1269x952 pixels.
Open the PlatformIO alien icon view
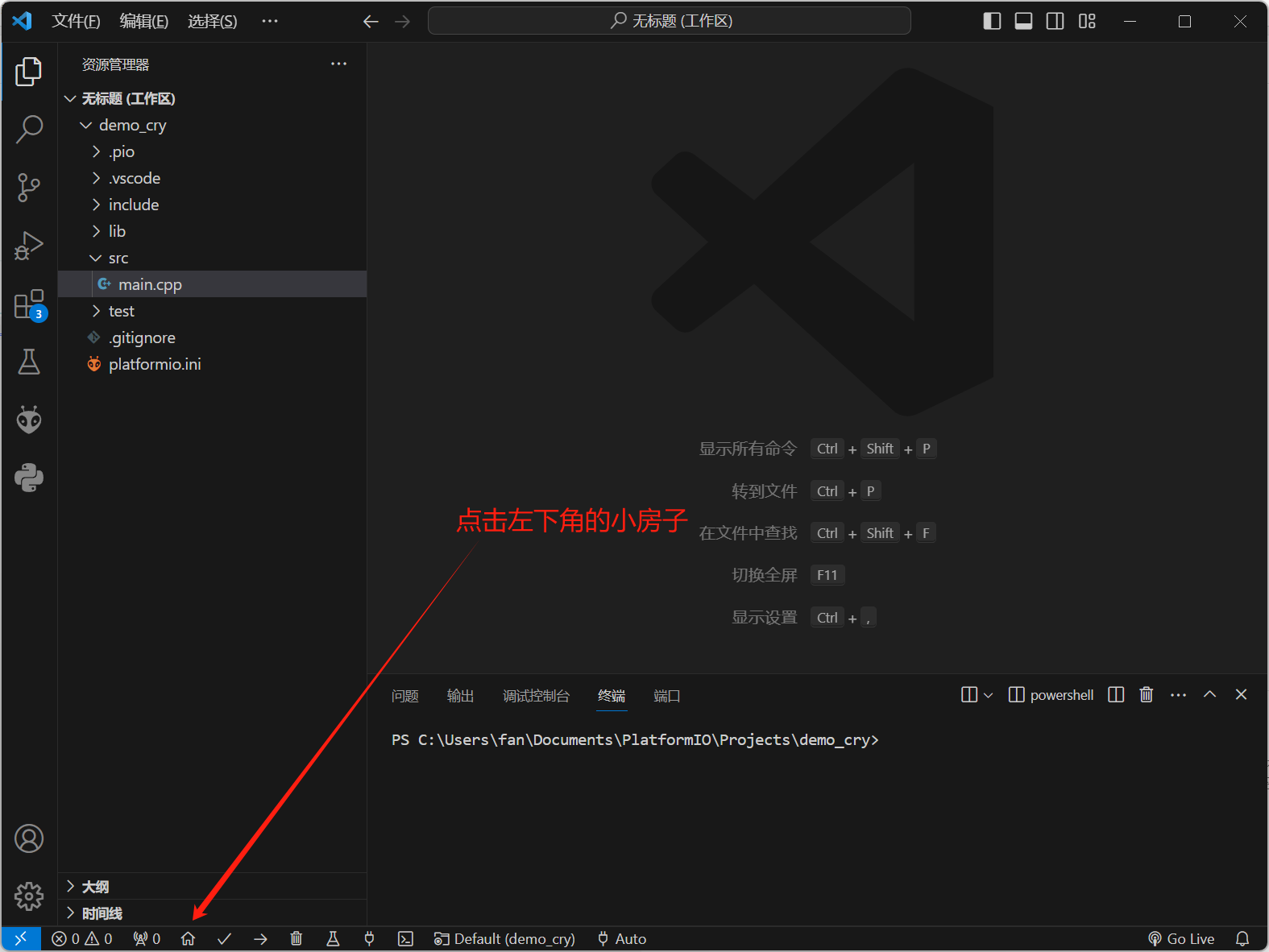(x=29, y=420)
